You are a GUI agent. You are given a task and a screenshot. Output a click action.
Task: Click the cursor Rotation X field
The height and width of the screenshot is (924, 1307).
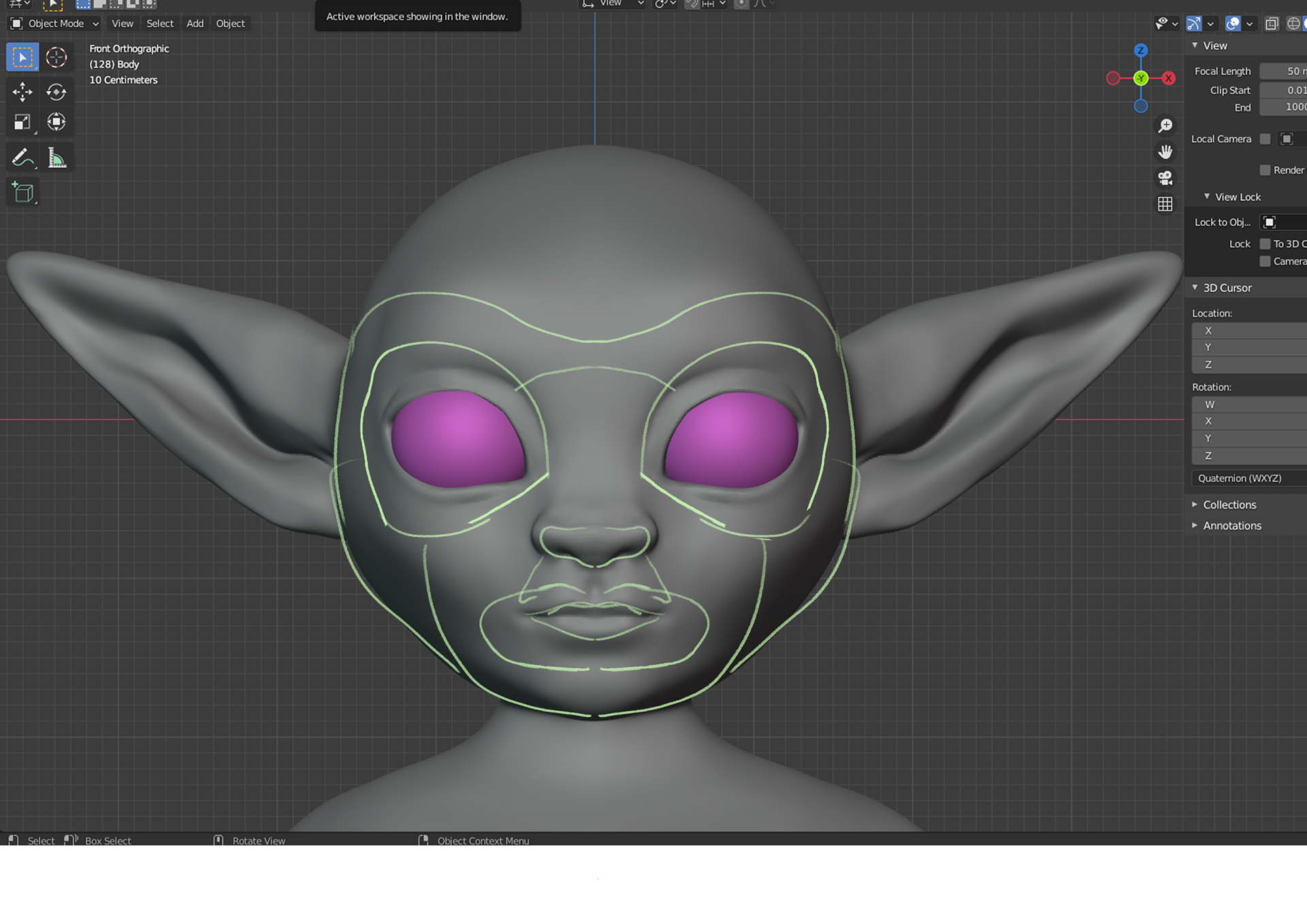1249,421
